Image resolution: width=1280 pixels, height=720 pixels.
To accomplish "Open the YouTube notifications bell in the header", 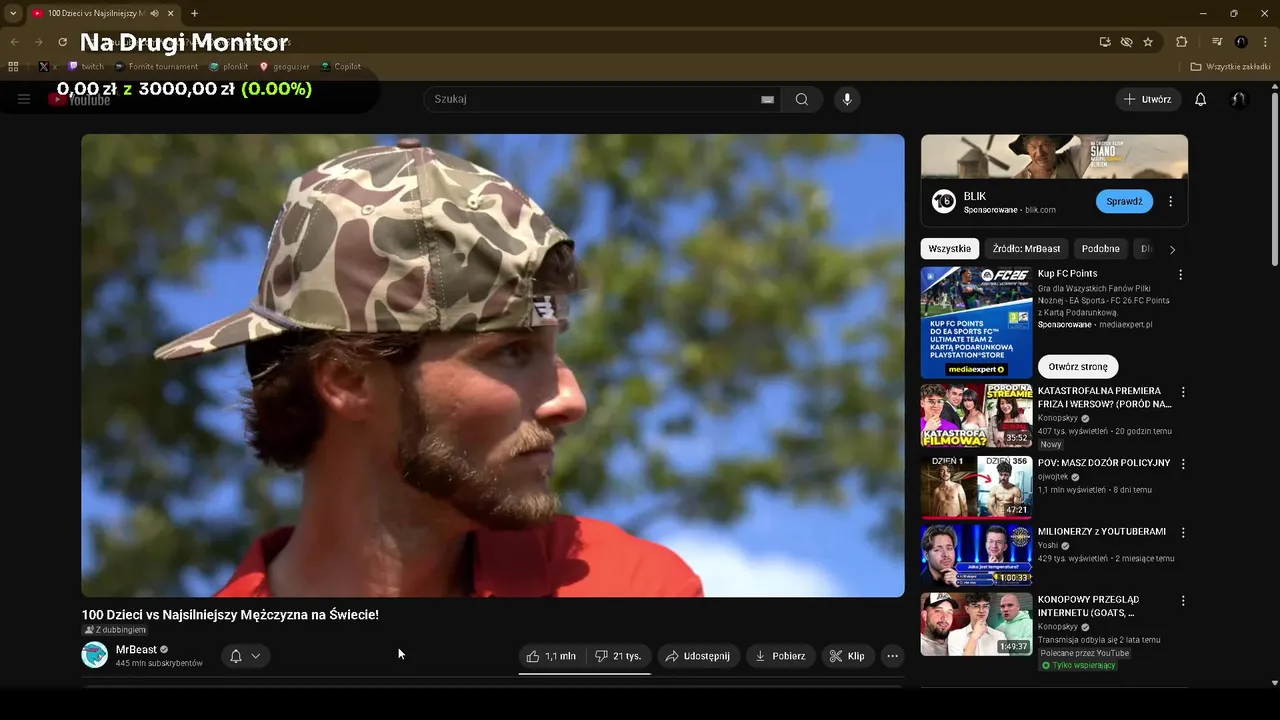I will pos(1201,99).
